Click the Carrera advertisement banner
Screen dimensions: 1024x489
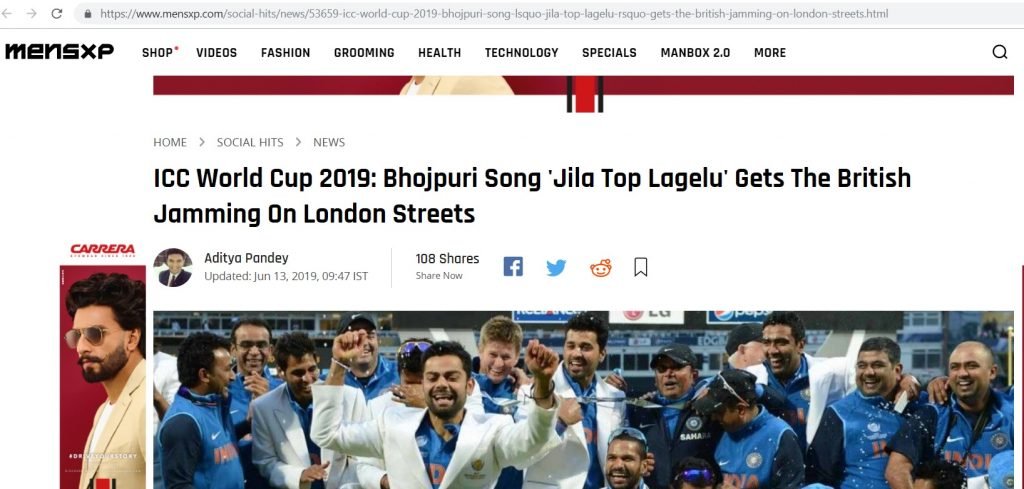pyautogui.click(x=103, y=366)
